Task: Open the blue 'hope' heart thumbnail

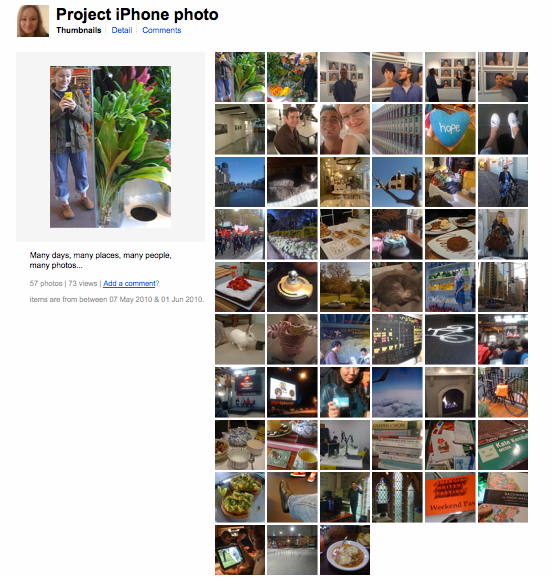Action: (450, 129)
